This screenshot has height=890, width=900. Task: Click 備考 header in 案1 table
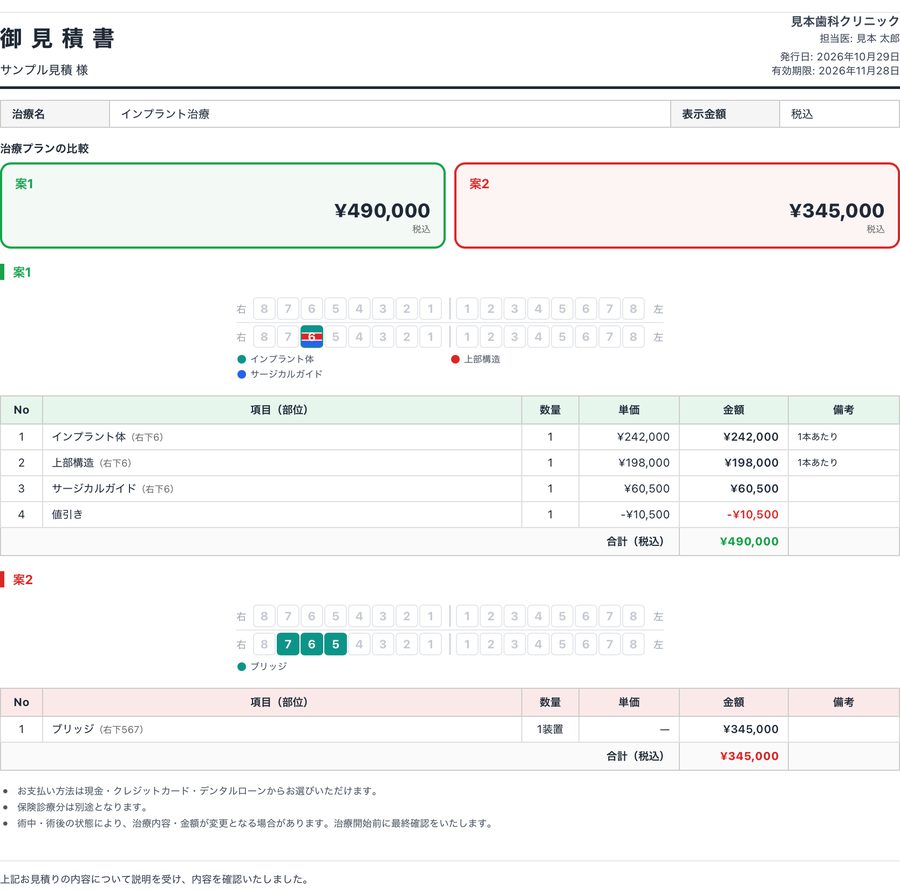point(843,410)
